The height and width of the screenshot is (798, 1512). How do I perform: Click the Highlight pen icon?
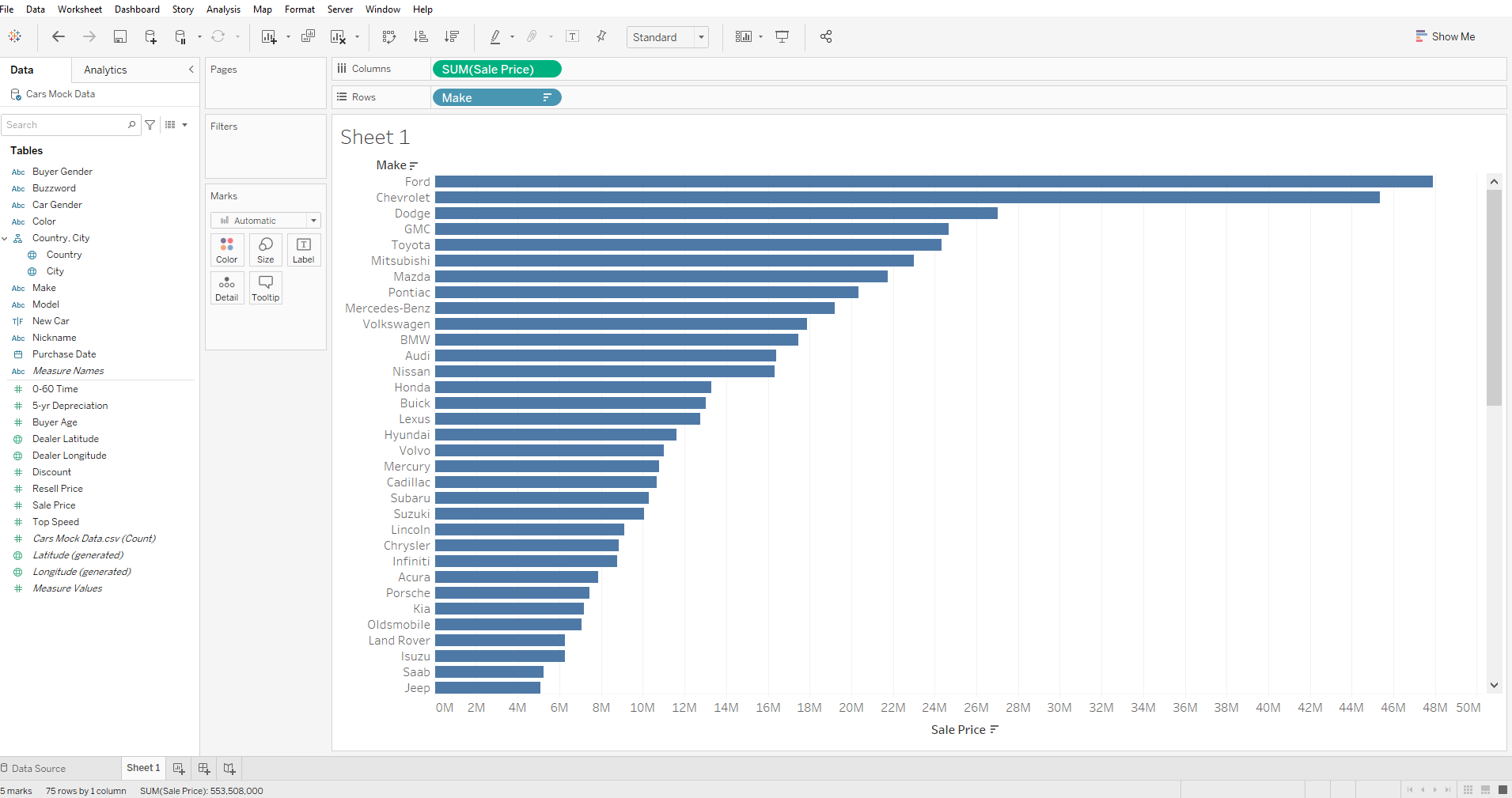click(495, 36)
